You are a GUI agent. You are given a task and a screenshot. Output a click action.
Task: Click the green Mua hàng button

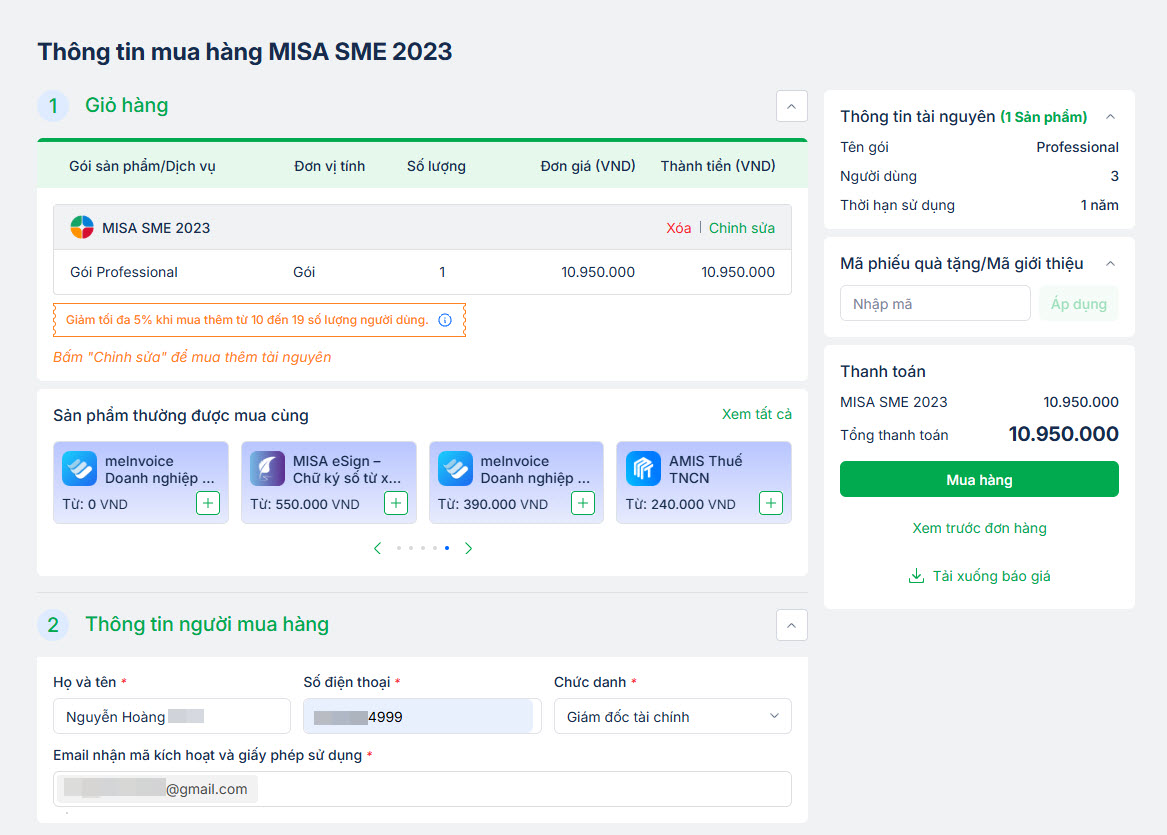coord(979,480)
